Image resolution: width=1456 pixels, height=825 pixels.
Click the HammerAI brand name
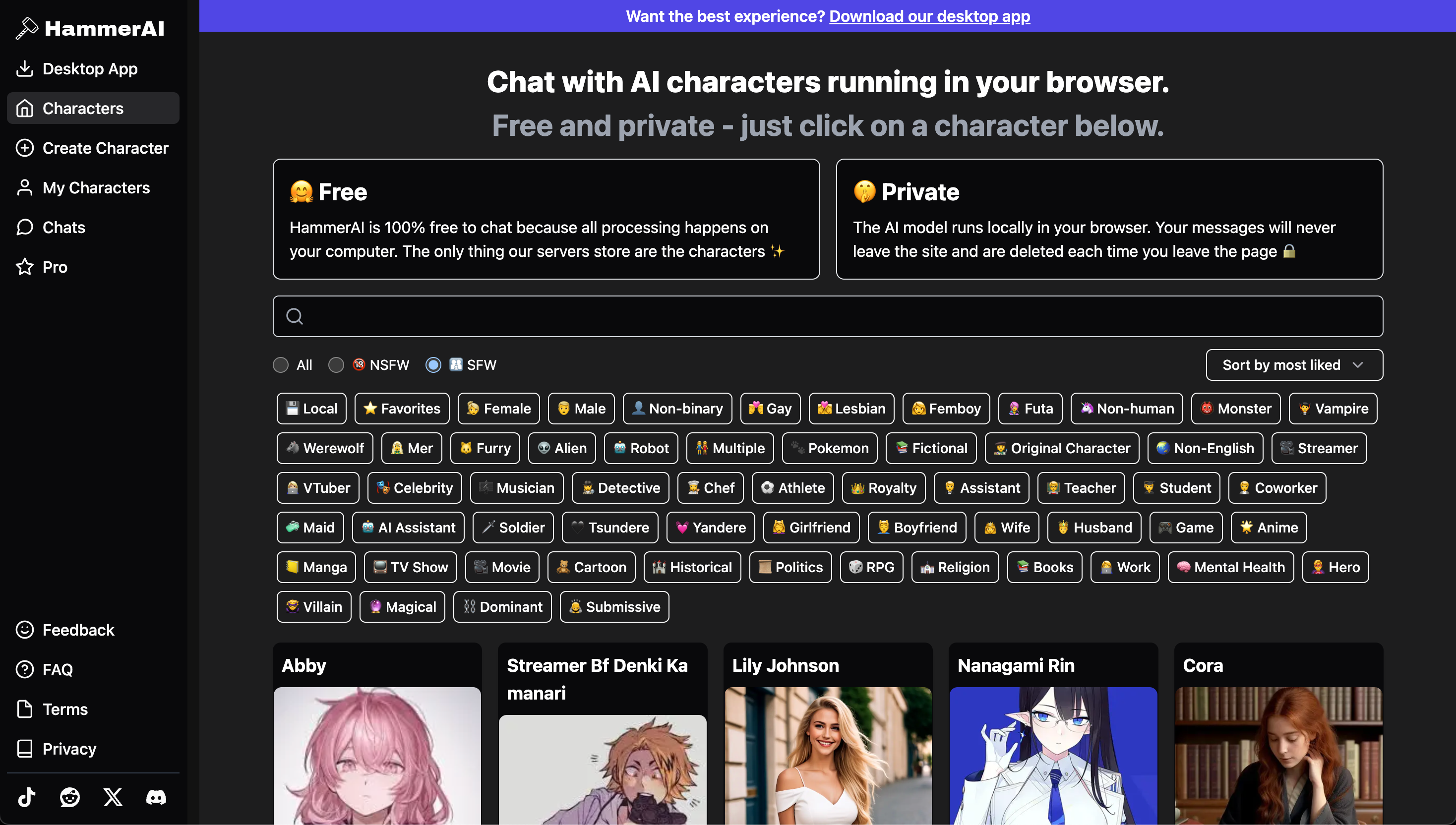pyautogui.click(x=104, y=28)
